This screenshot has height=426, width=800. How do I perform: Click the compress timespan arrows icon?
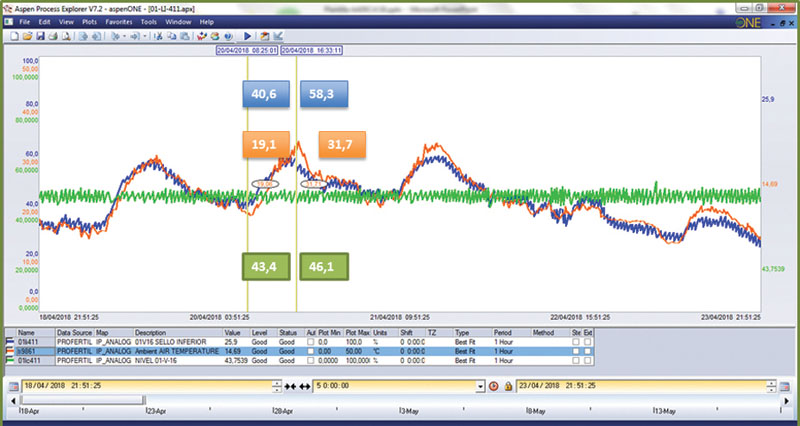[x=290, y=387]
